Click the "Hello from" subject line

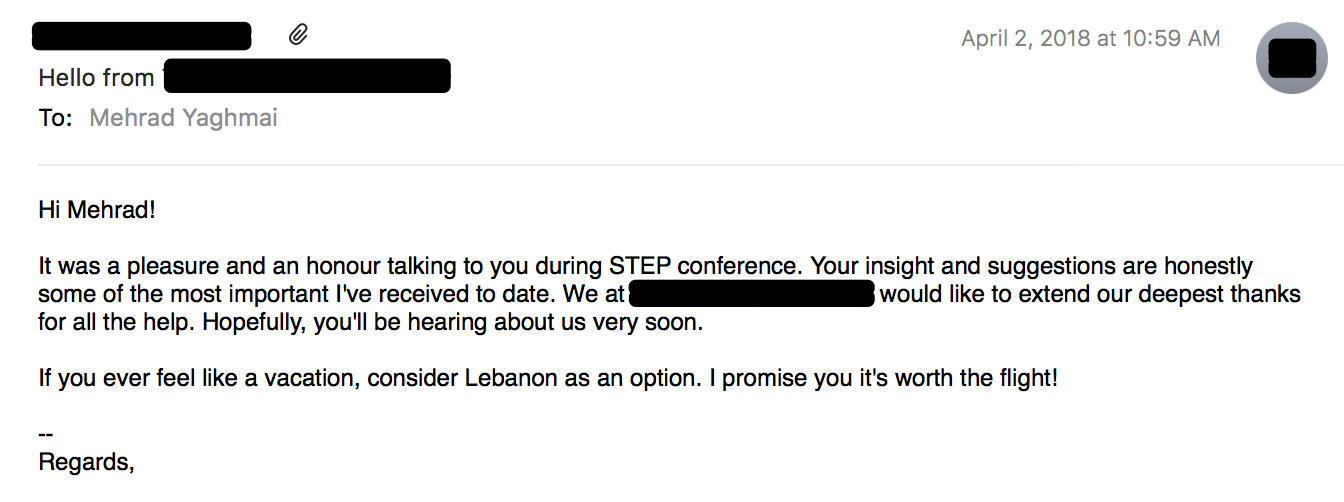pos(96,77)
